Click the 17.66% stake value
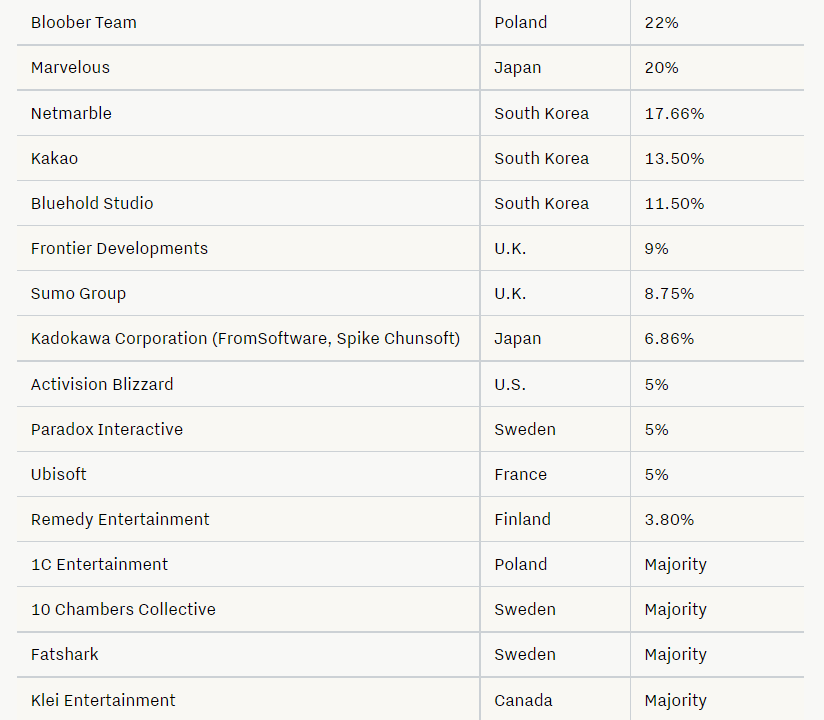The image size is (824, 720). pyautogui.click(x=674, y=113)
